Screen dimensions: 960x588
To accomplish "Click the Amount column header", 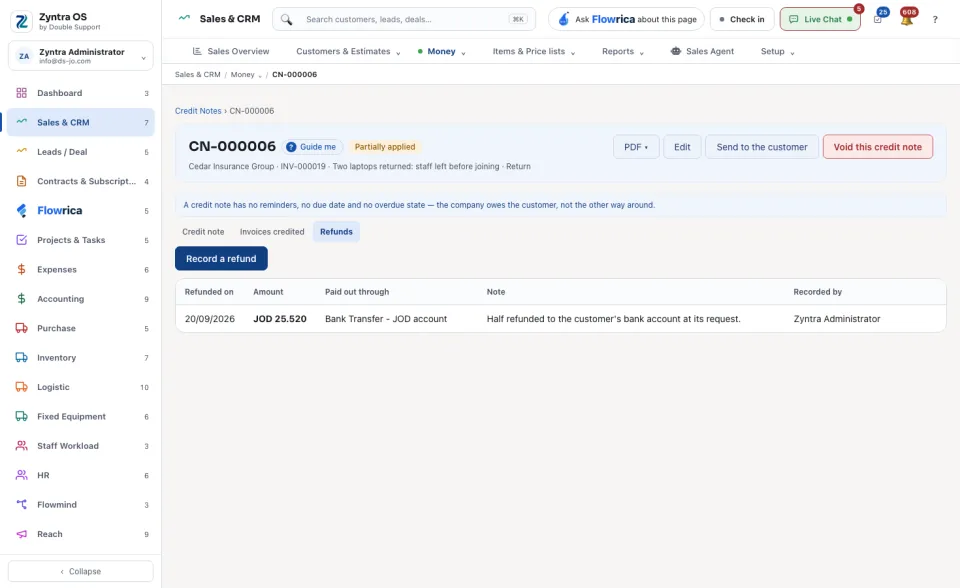I will (x=268, y=292).
